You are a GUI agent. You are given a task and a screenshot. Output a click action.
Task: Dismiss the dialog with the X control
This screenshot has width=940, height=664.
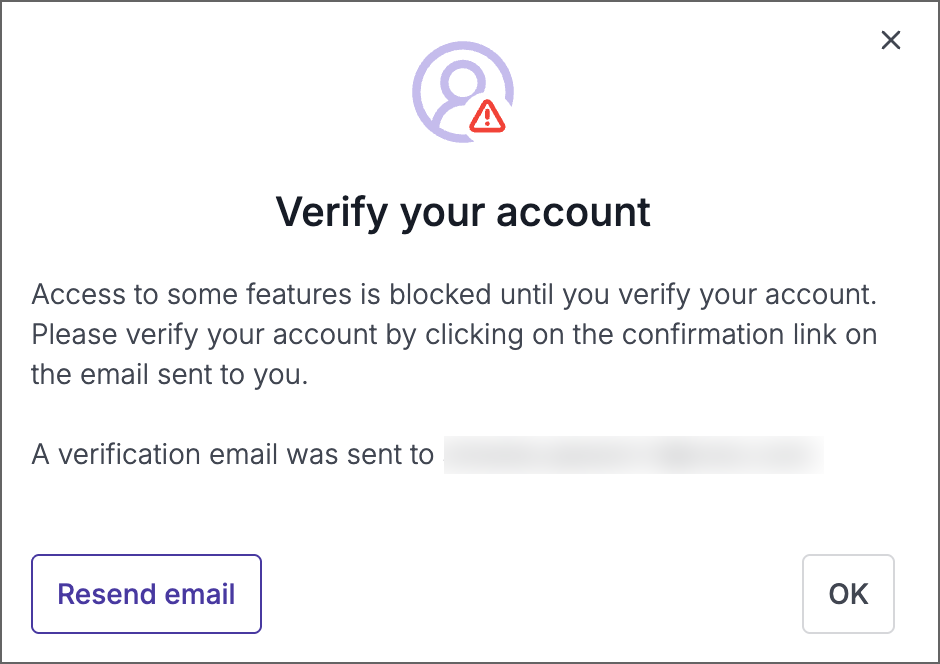point(890,40)
